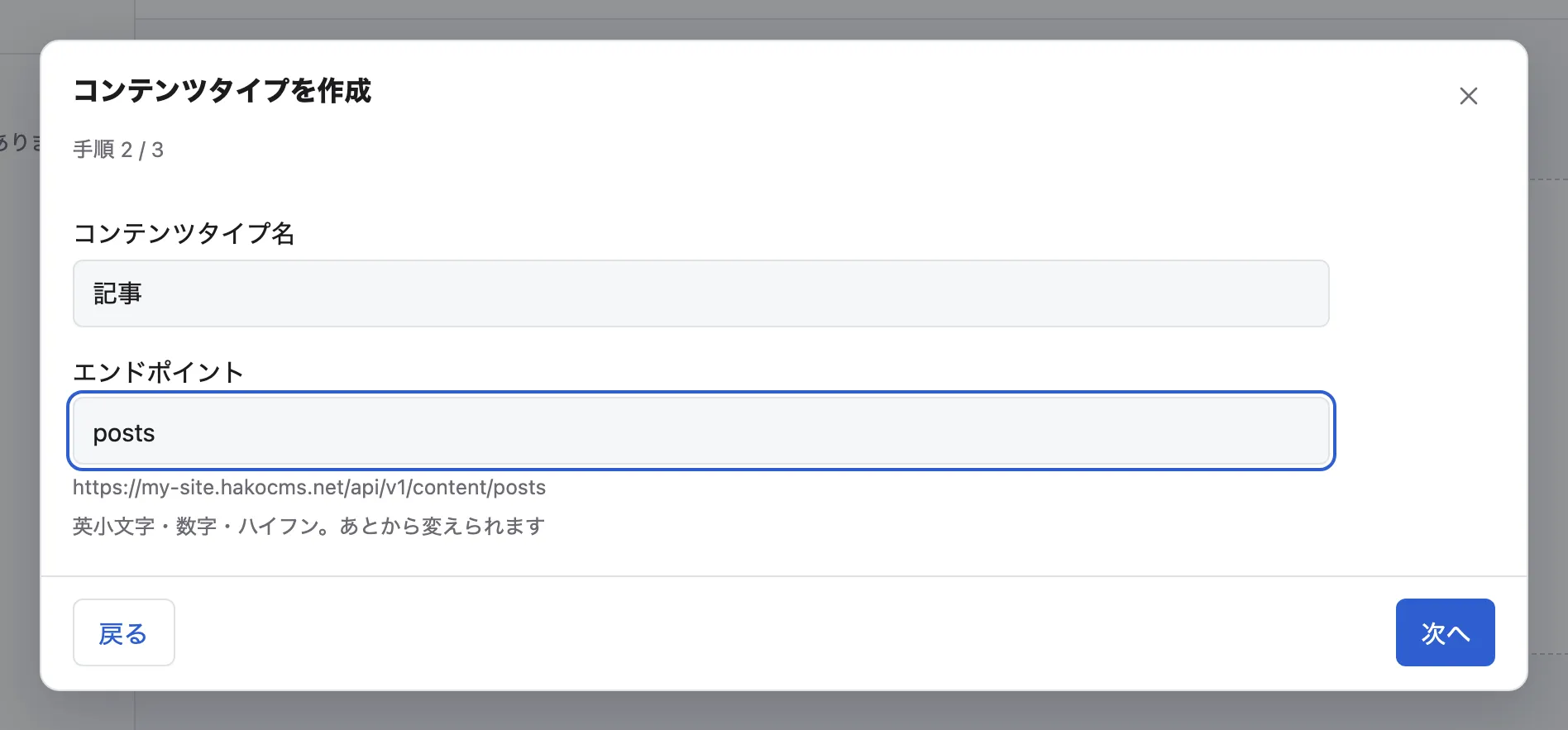Focus the コンテンツタイプ名 input containing 記事
1568x730 pixels.
click(x=701, y=293)
